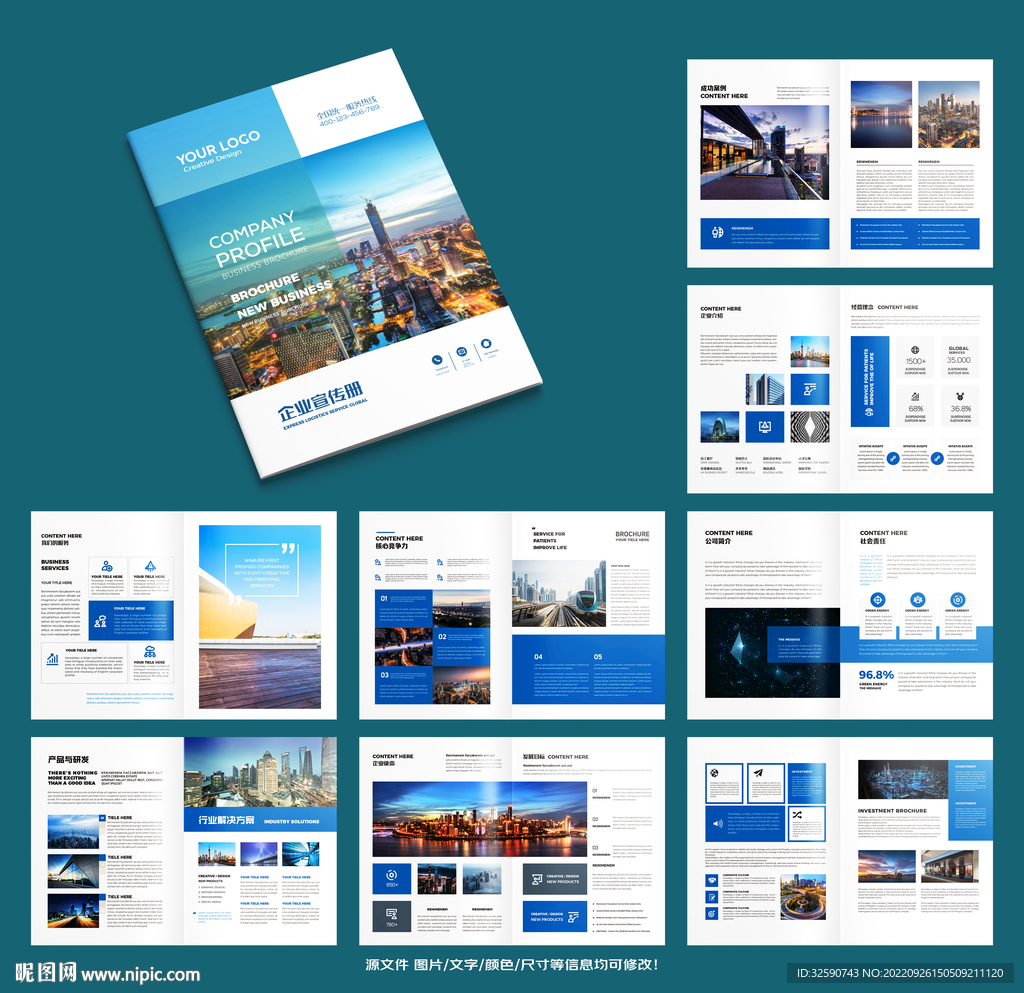Viewport: 1024px width, 993px height.
Task: Click the YOUR LOGO text on the cover
Action: click(x=217, y=147)
